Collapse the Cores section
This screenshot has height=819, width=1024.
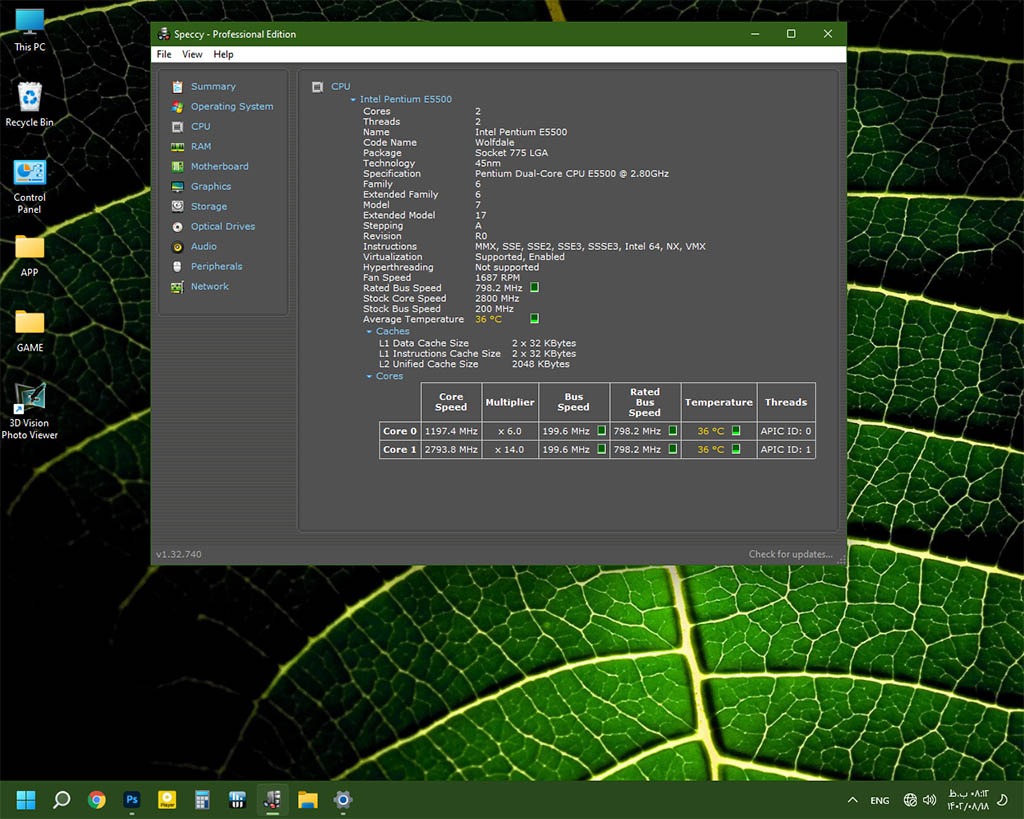[x=369, y=377]
